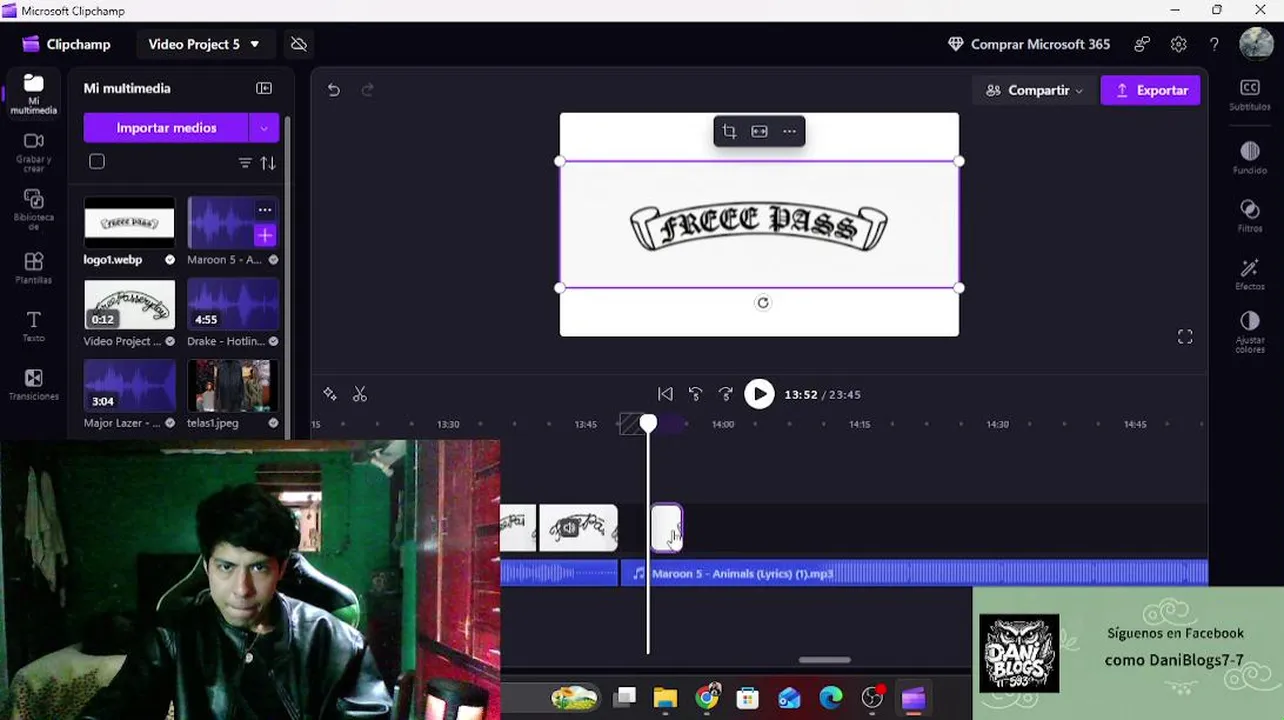
Task: Select the Maroon 5 - Animals audio track
Action: pos(914,573)
